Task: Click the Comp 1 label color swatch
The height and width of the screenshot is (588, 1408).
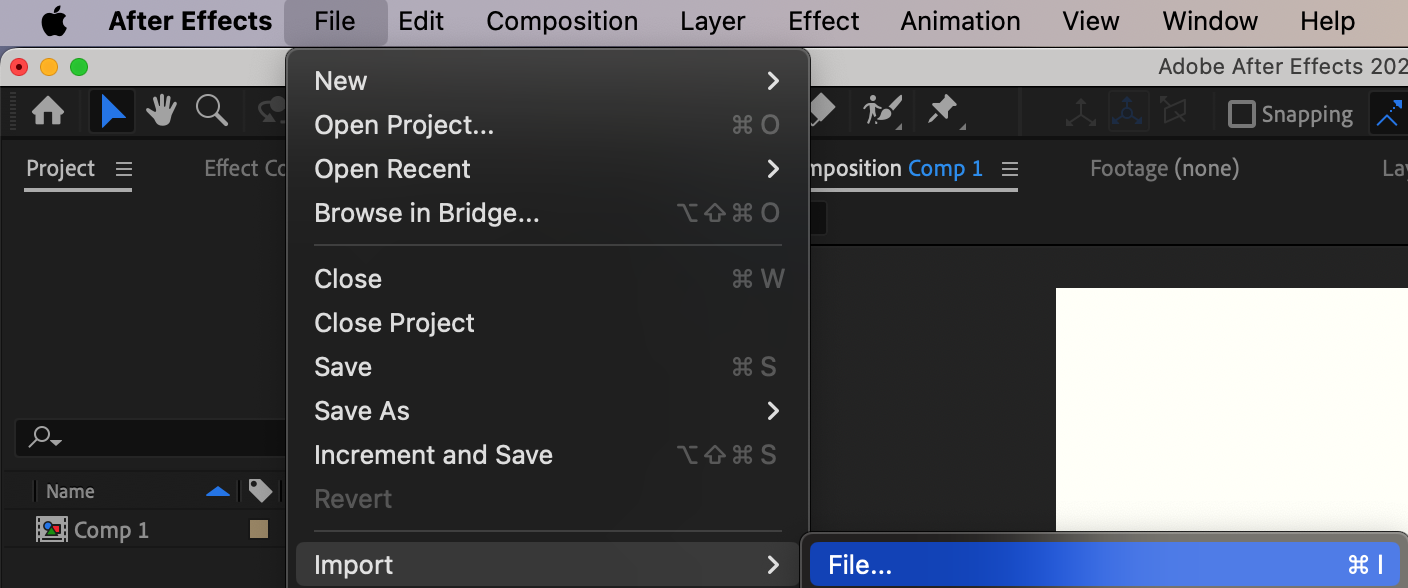Action: (259, 530)
